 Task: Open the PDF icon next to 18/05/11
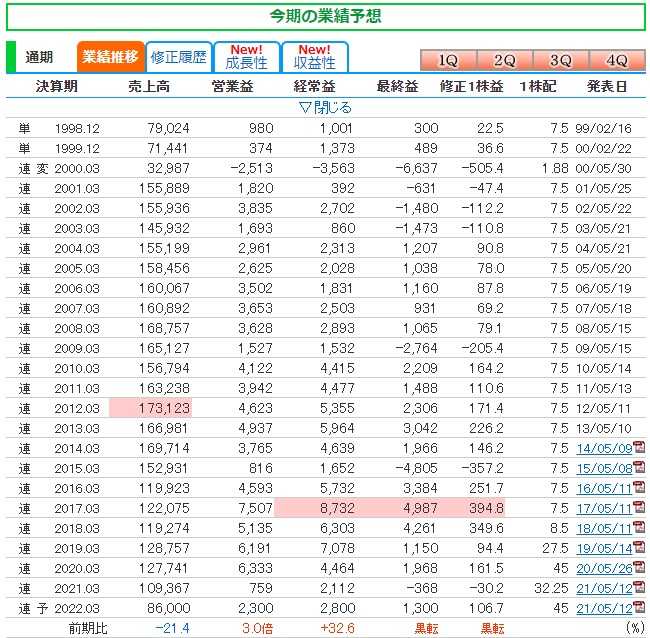pos(638,528)
